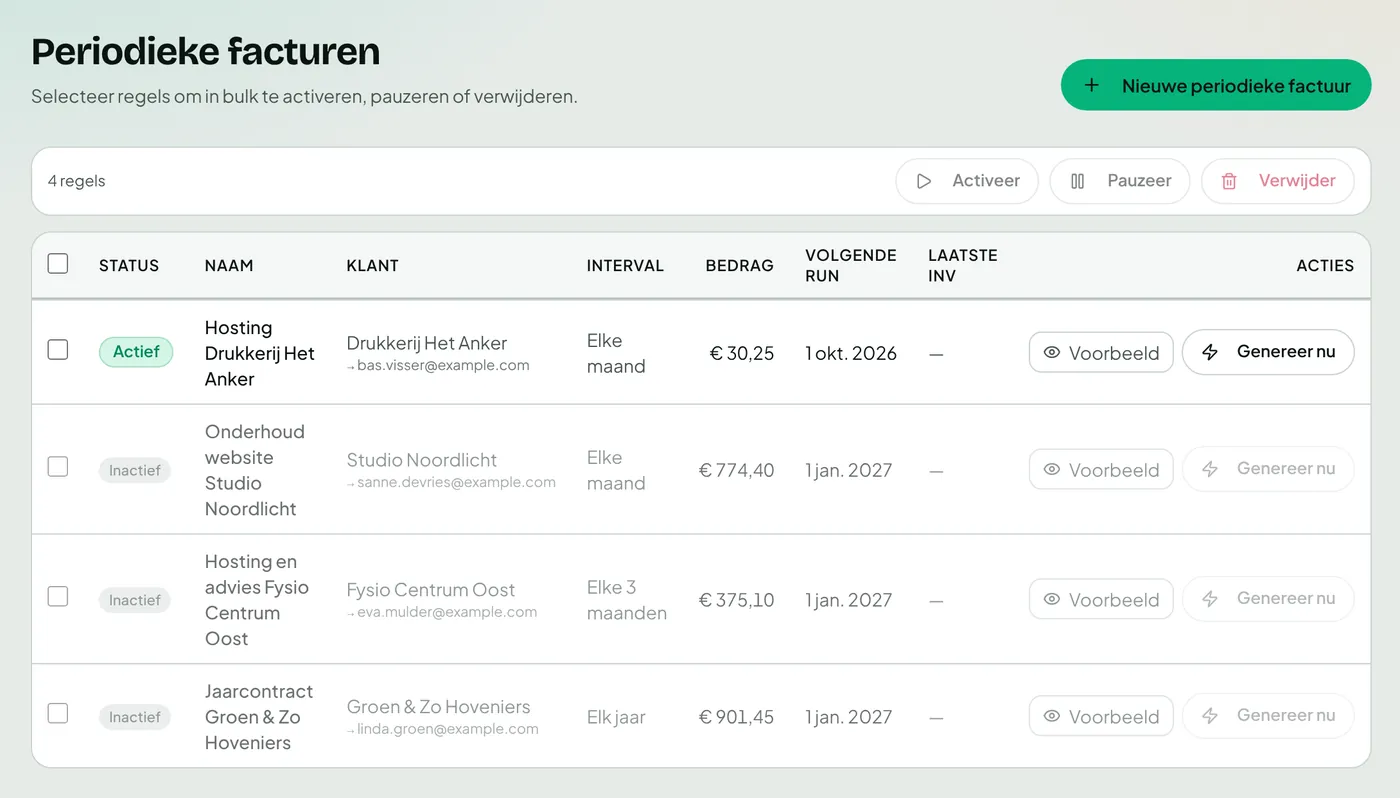1400x798 pixels.
Task: Click the pause icon beside Pauzeer
Action: click(1078, 181)
